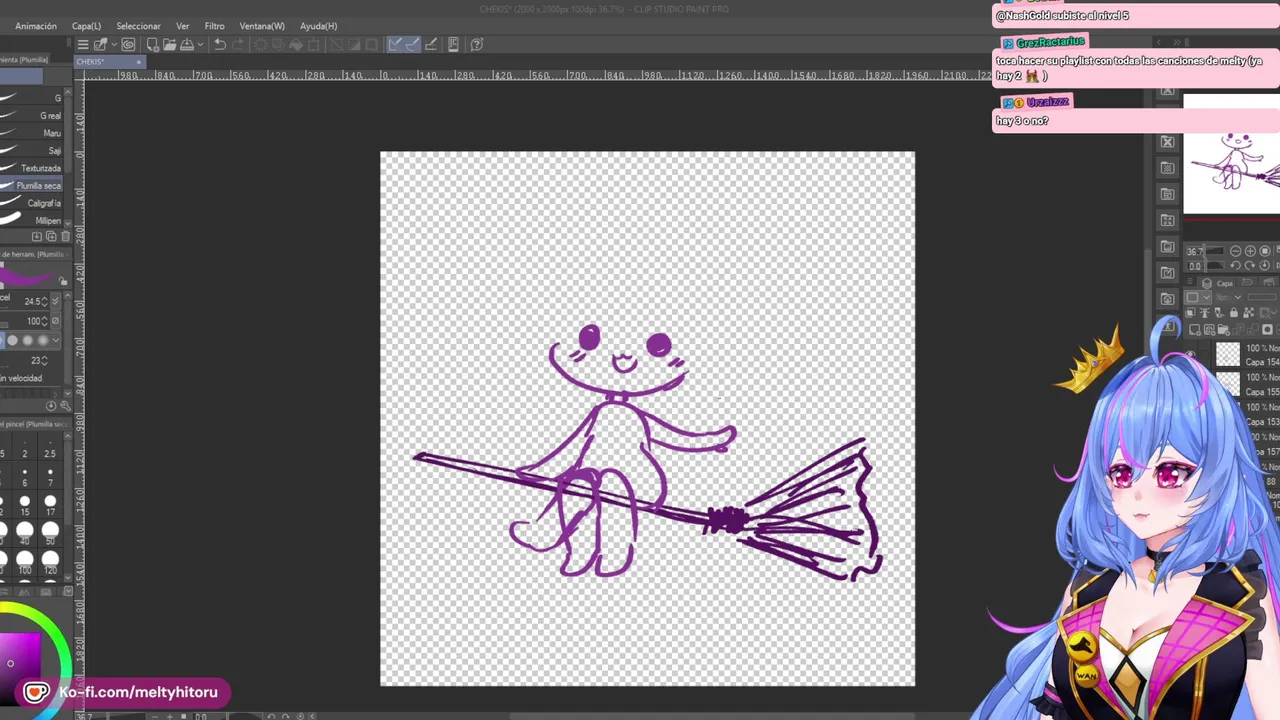
Task: Redo the undone action
Action: click(x=238, y=44)
